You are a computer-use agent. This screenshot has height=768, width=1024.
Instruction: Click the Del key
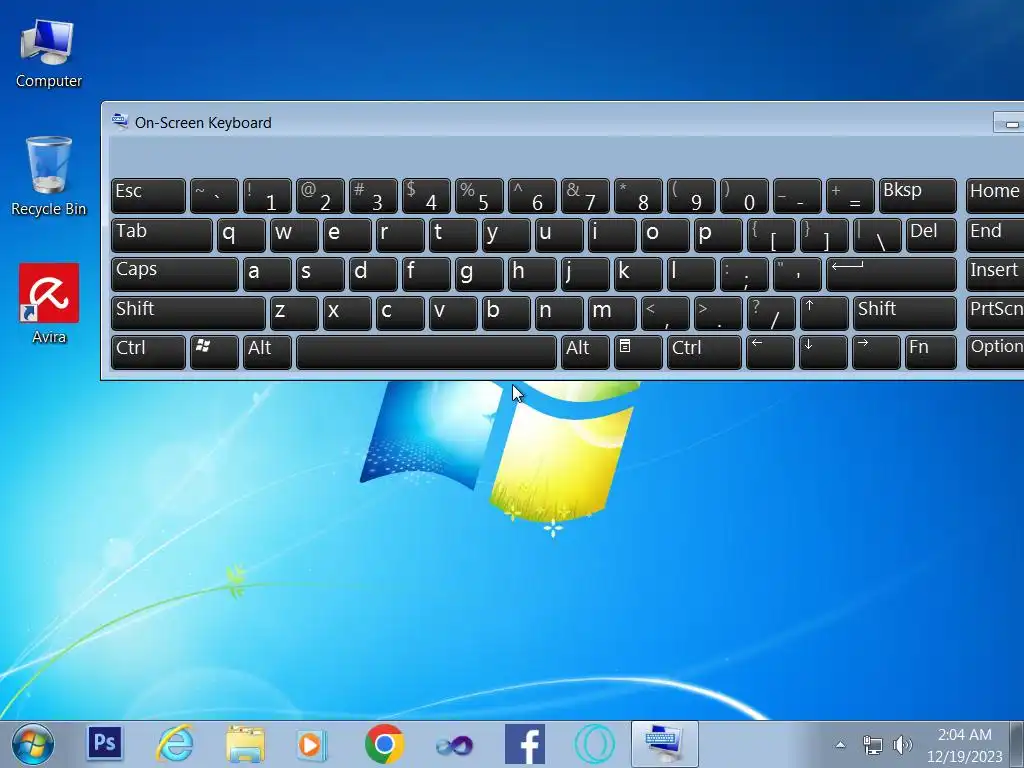(x=931, y=235)
